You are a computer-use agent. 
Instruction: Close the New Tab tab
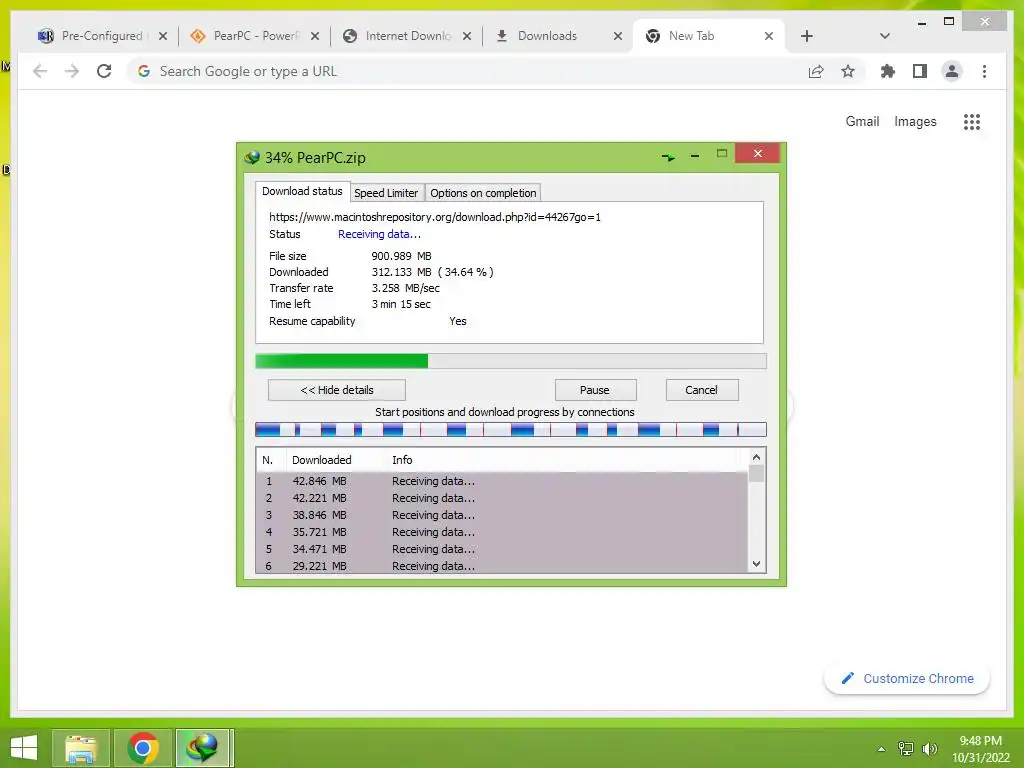pos(769,36)
